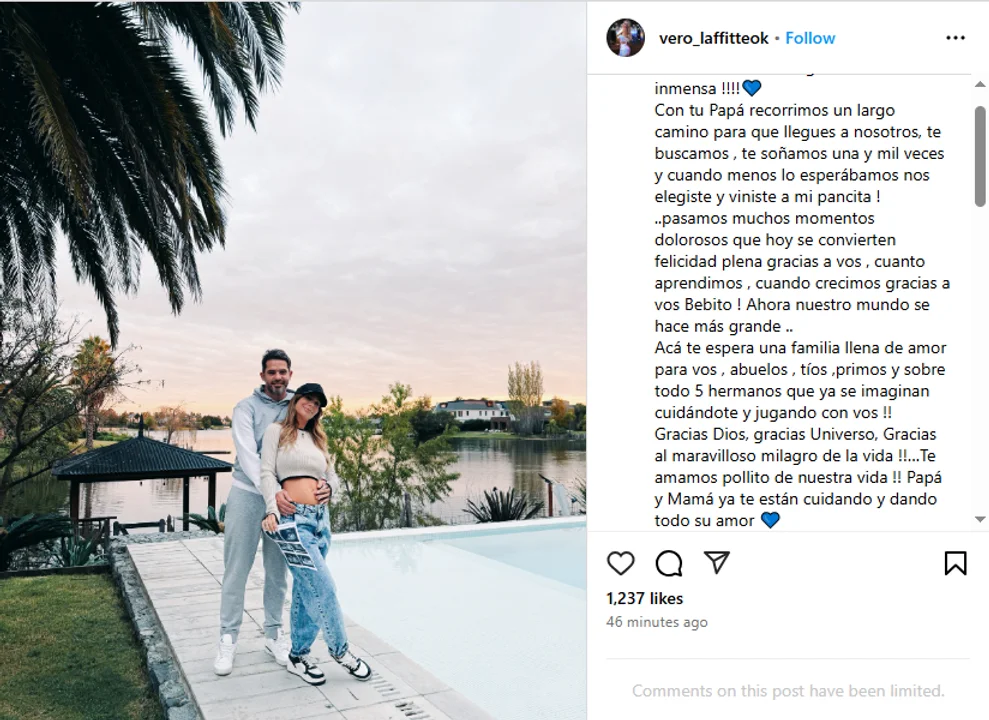Open the three-dot more options menu
The width and height of the screenshot is (989, 720).
point(956,38)
